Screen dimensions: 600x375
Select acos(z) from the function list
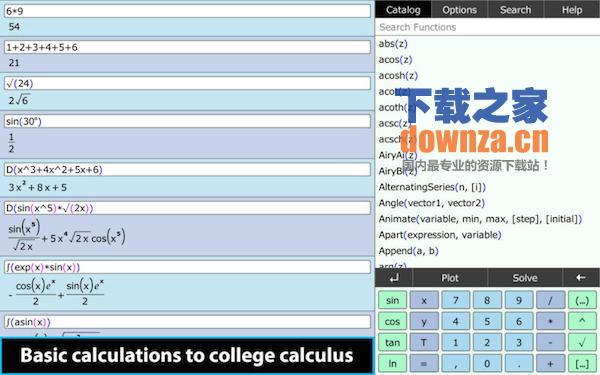(395, 60)
